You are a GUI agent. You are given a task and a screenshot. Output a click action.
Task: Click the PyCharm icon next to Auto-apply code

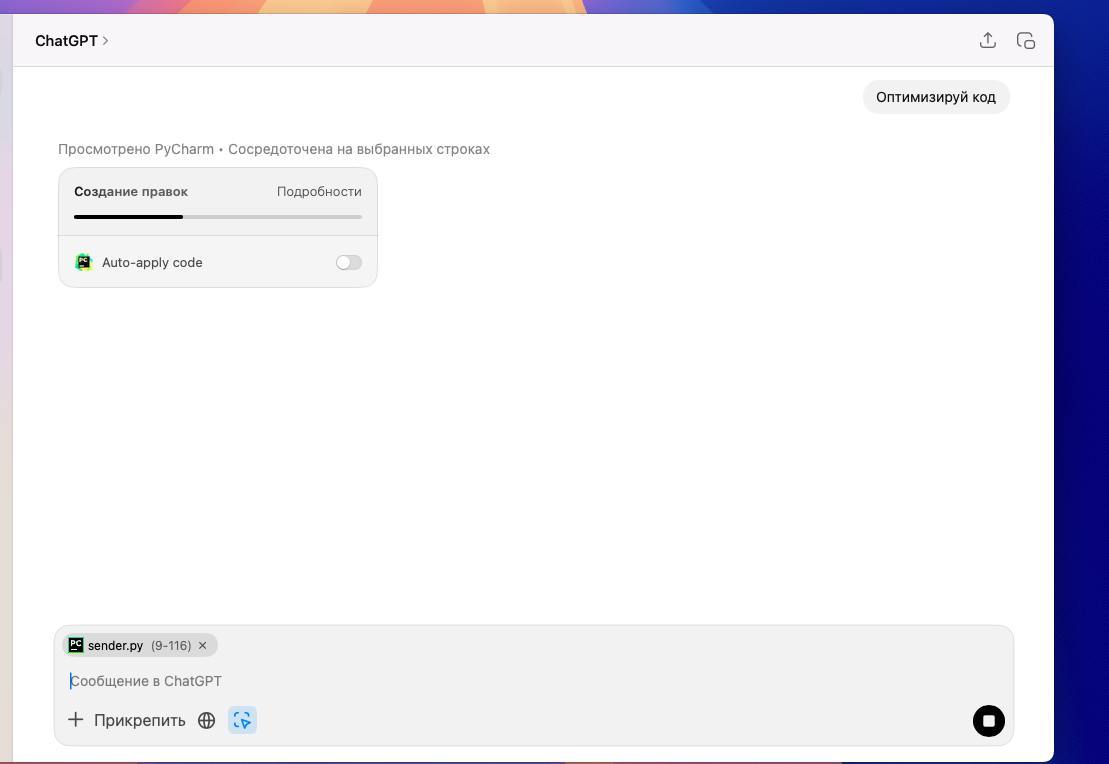tap(83, 262)
